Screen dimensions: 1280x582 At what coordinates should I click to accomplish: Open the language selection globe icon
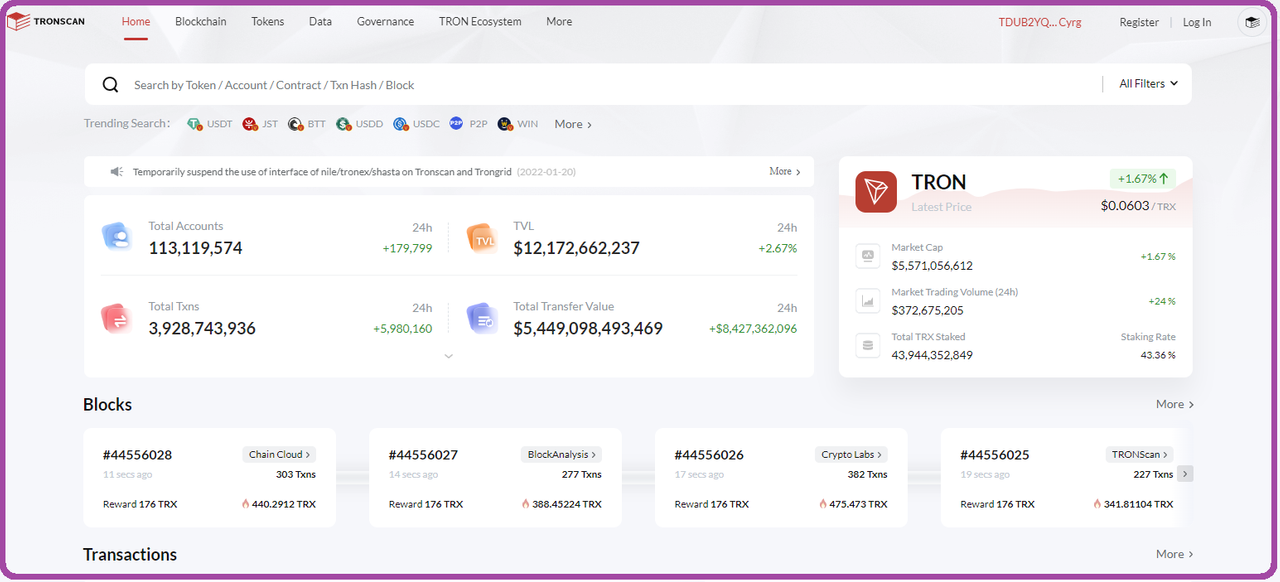click(1251, 21)
